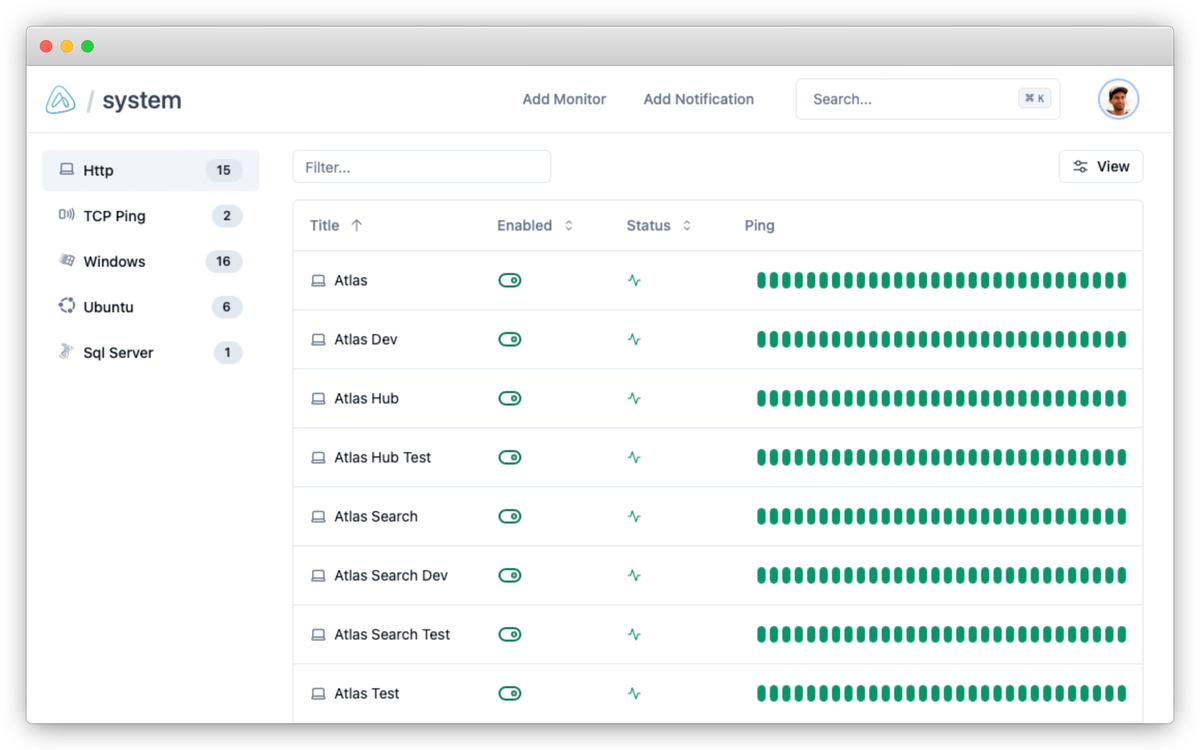Screen dimensions: 1200x750
Task: Click the app logo in the breadcrumb
Action: (x=60, y=99)
